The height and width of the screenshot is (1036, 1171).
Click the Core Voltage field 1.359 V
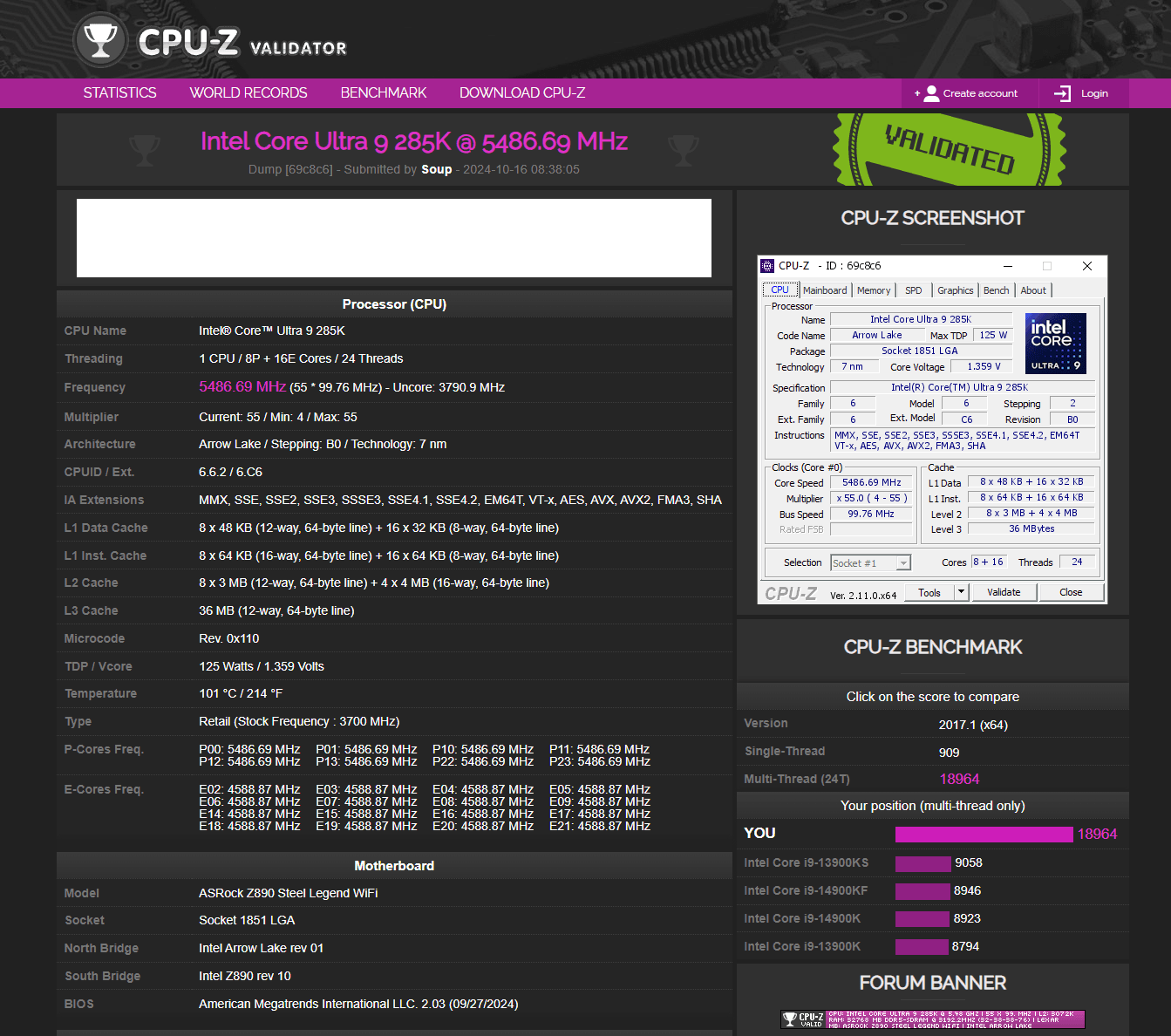pyautogui.click(x=984, y=366)
